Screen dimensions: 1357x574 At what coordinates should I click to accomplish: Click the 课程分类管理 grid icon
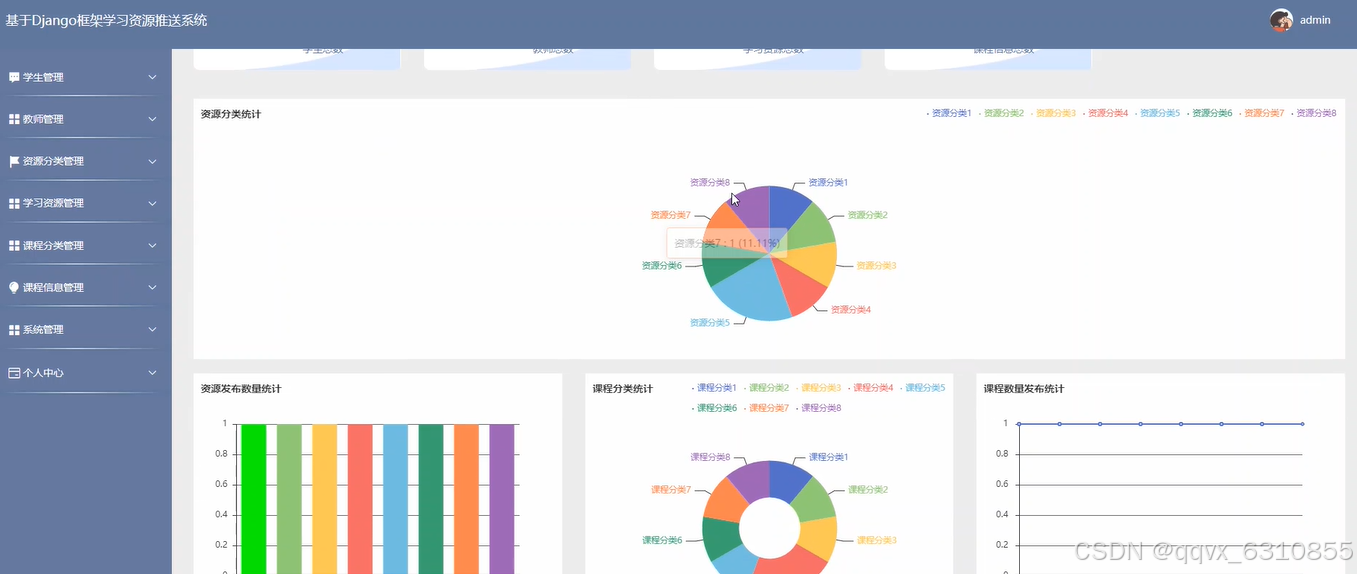(14, 245)
